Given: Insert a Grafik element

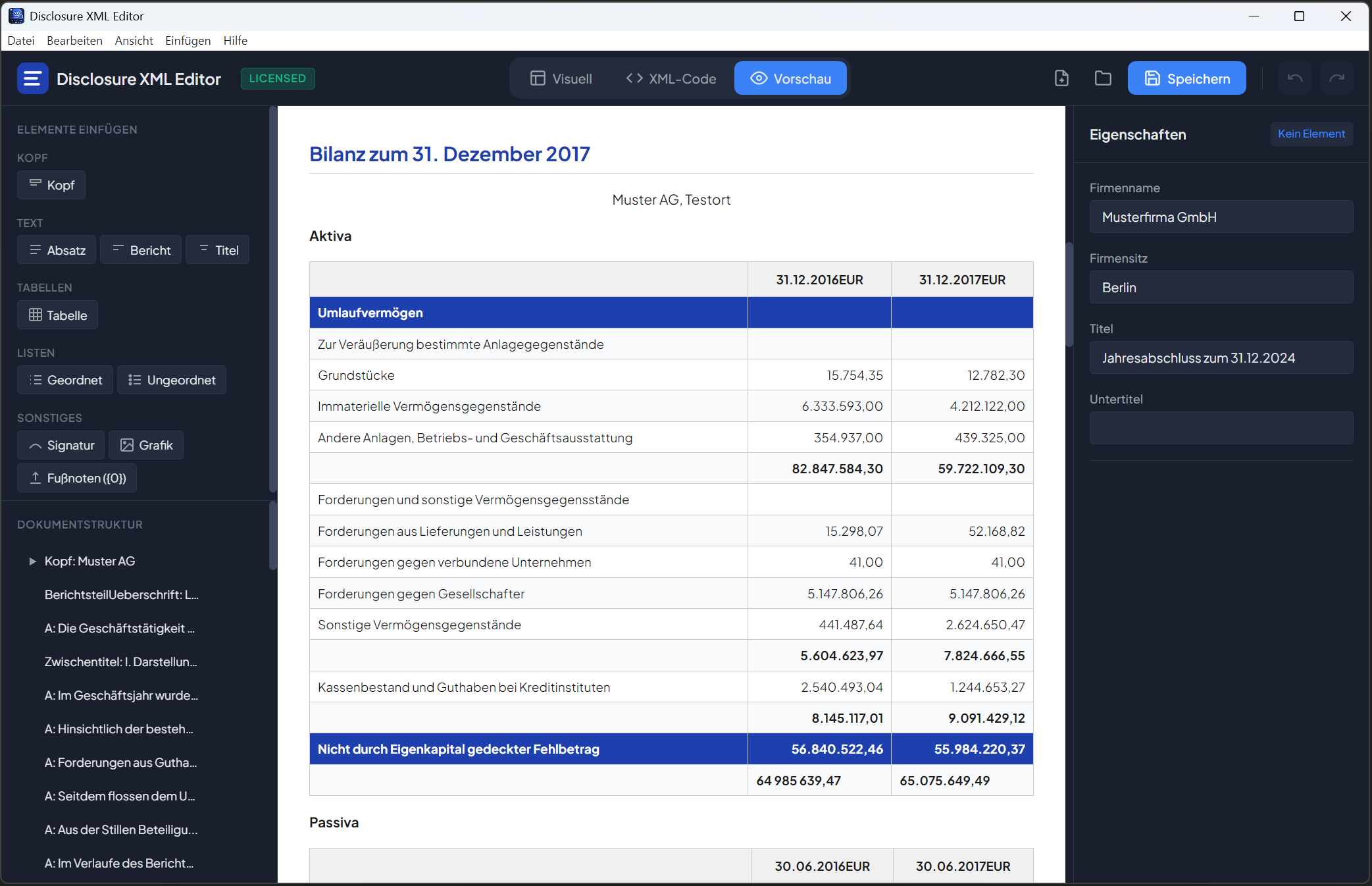Looking at the screenshot, I should click(146, 445).
